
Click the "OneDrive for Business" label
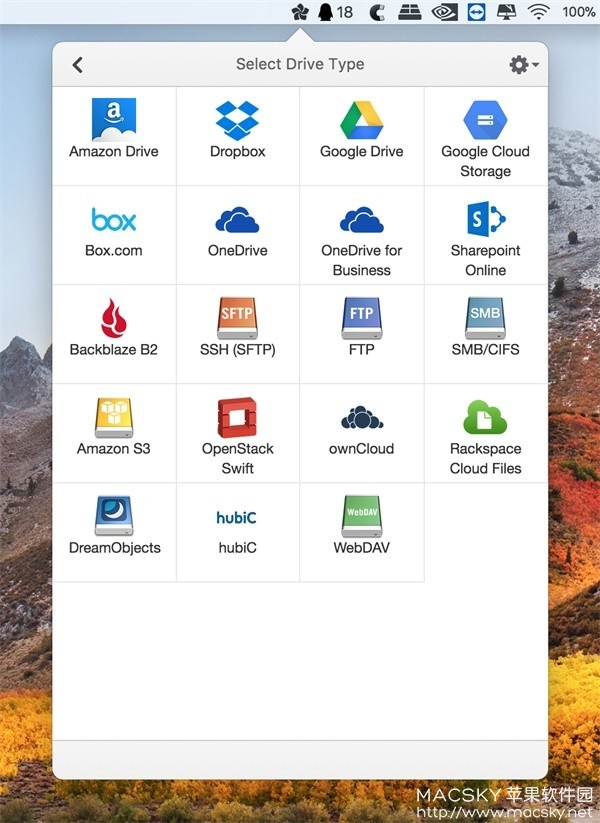(362, 260)
